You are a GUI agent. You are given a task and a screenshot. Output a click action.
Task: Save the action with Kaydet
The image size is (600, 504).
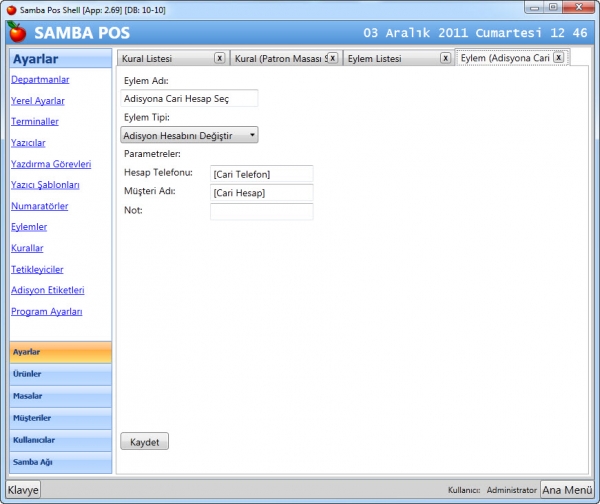[x=145, y=442]
